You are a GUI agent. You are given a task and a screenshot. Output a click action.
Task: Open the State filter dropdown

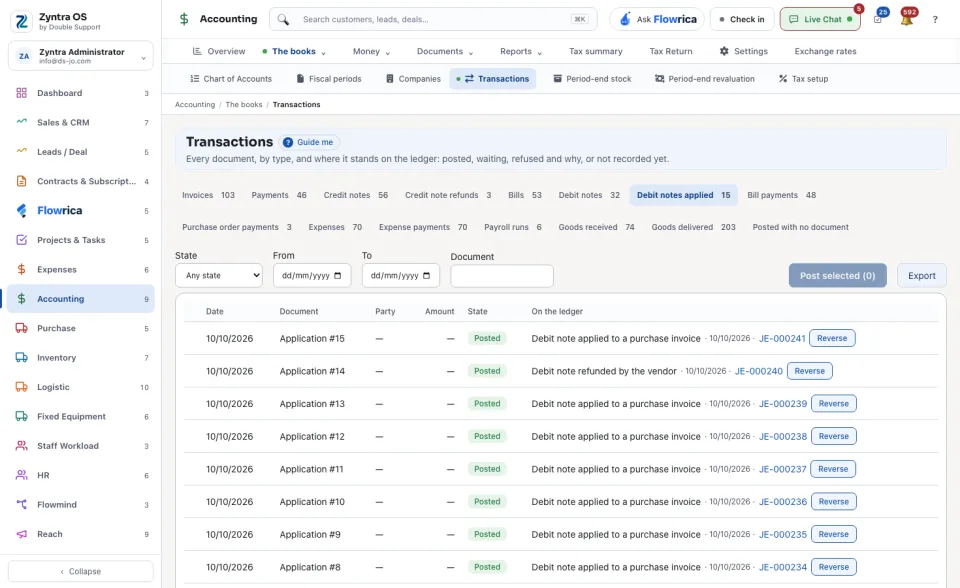(219, 276)
